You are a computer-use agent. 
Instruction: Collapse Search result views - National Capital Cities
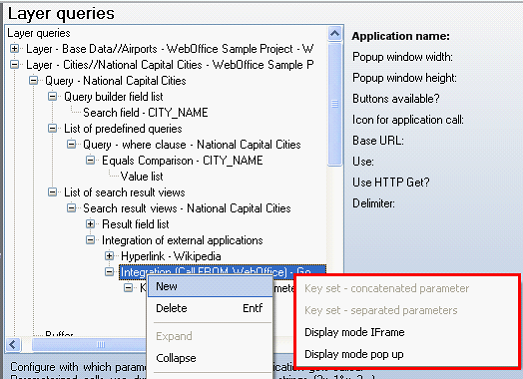click(71, 208)
